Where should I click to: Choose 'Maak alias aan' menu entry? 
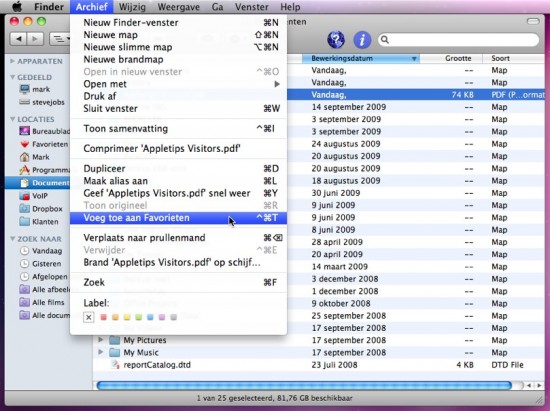point(178,181)
